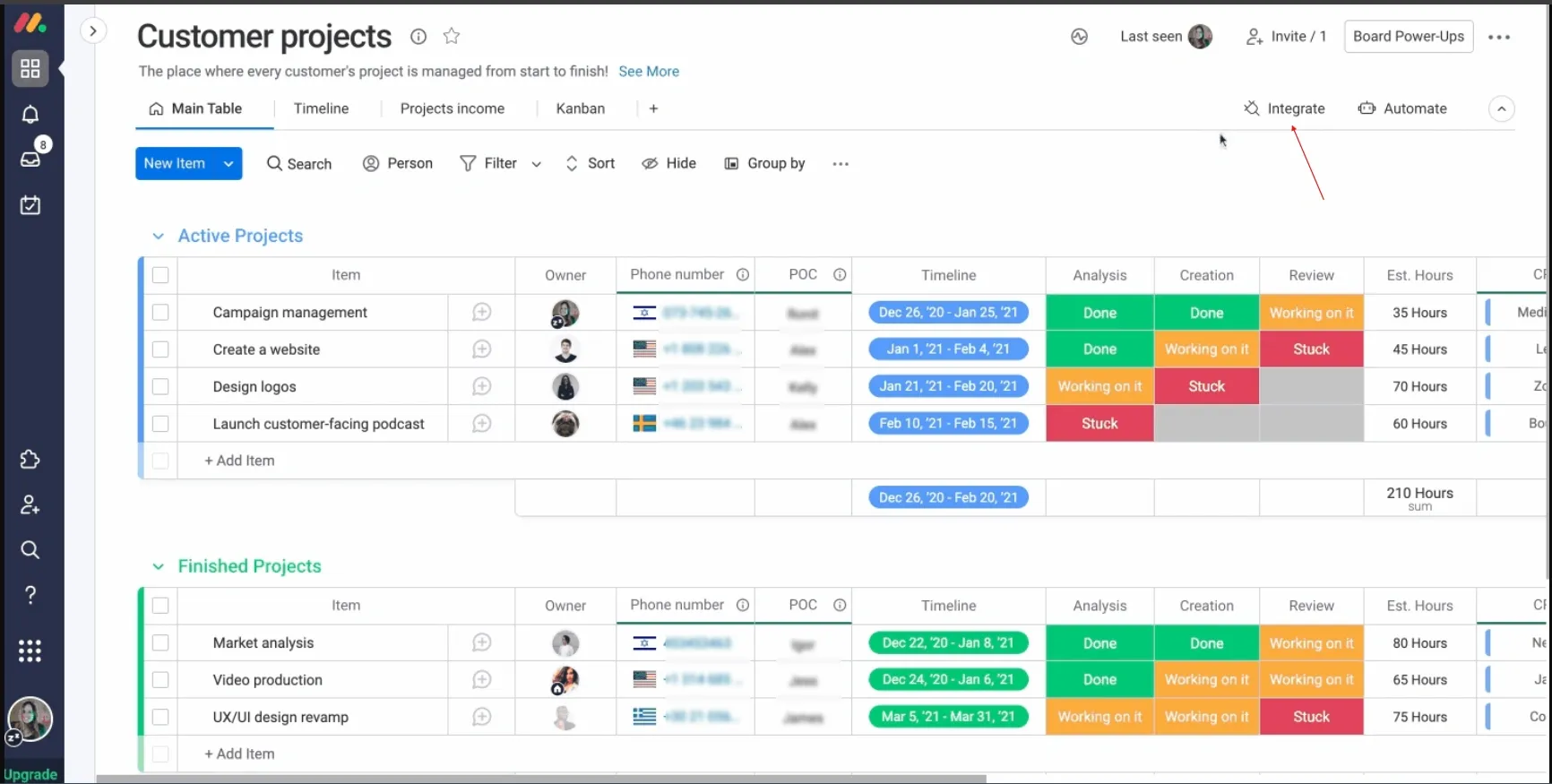
Task: Click the See More link
Action: click(x=648, y=72)
